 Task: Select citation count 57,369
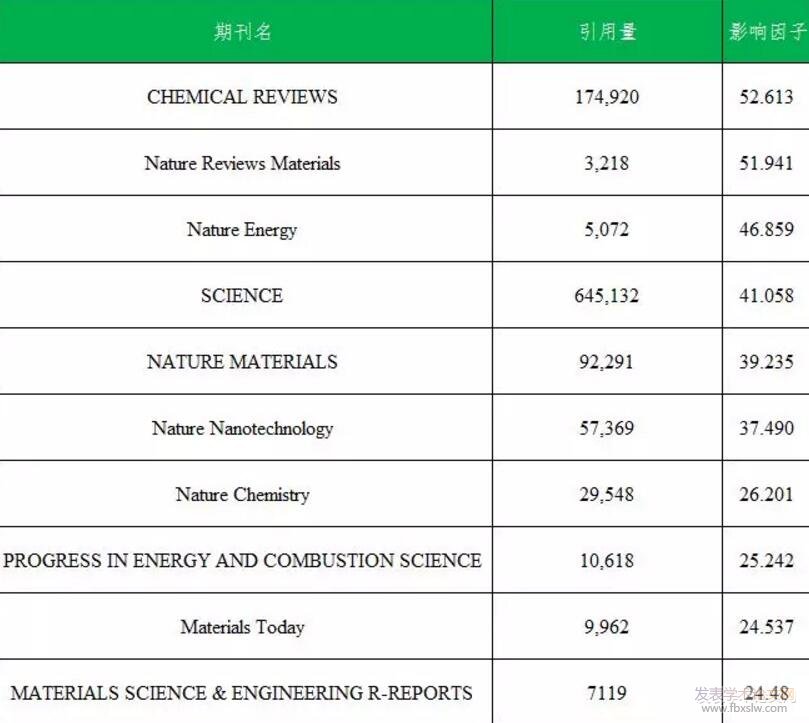[x=606, y=428]
